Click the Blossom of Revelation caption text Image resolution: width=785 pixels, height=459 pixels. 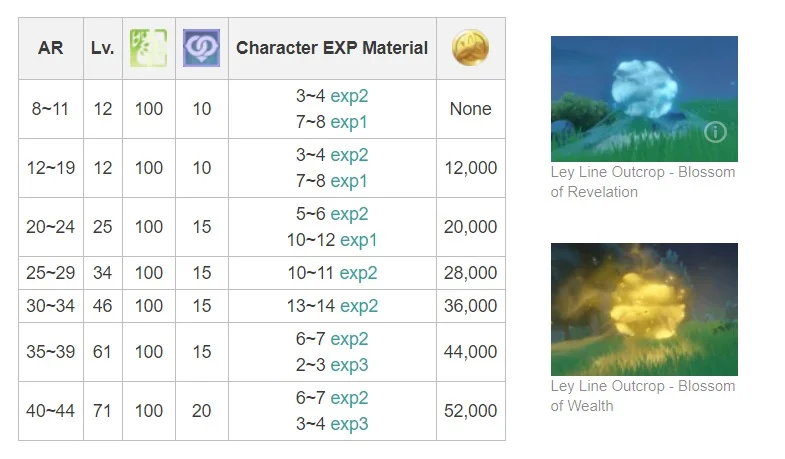tap(642, 181)
